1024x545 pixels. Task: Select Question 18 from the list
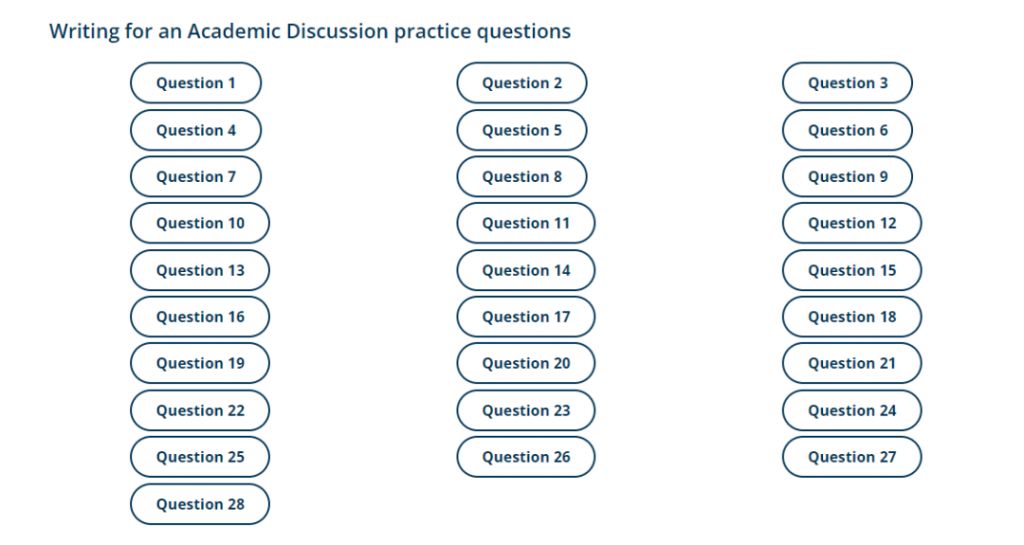pyautogui.click(x=852, y=317)
